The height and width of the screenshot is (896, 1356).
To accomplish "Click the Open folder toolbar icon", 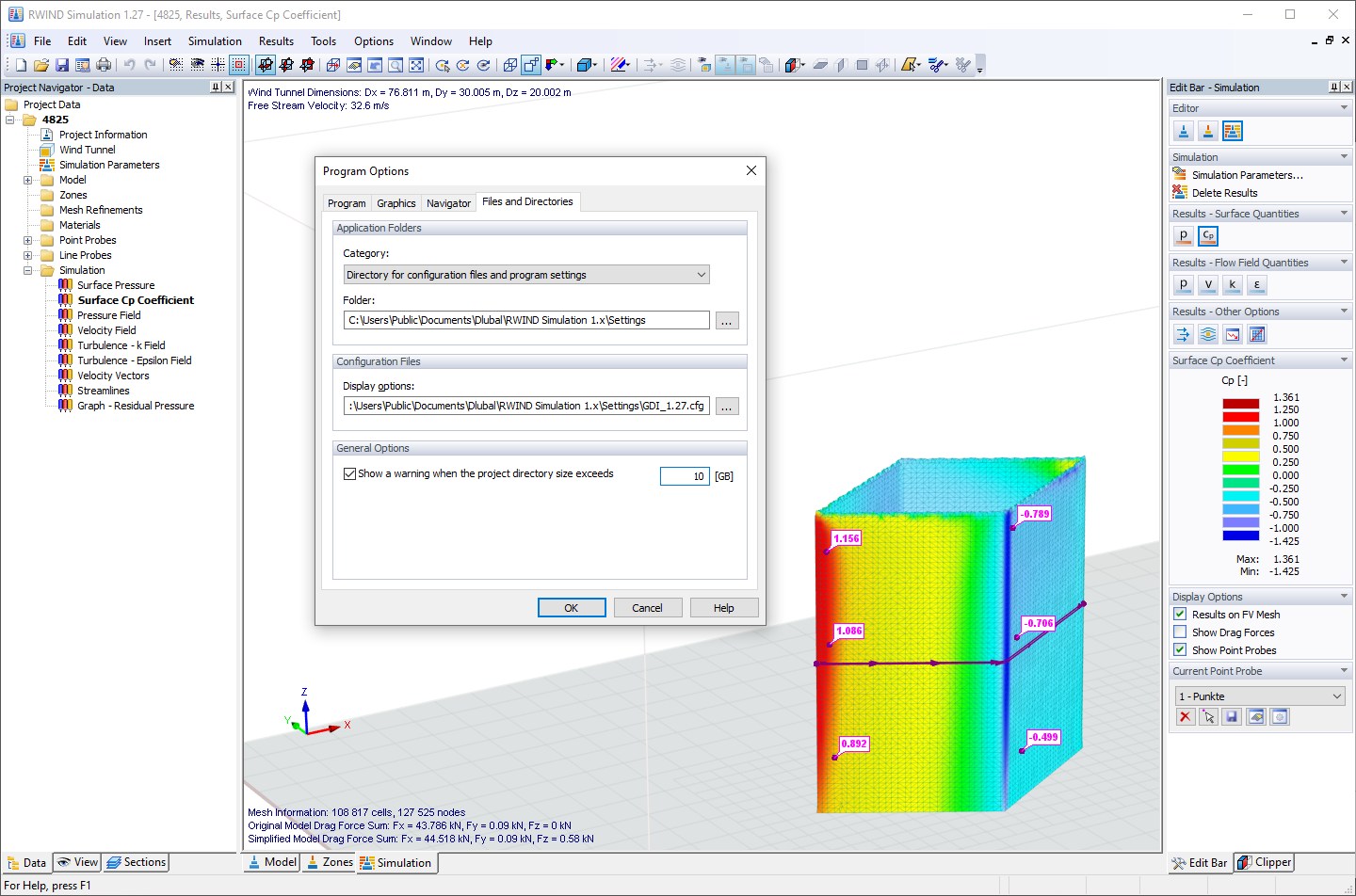I will pos(41,65).
